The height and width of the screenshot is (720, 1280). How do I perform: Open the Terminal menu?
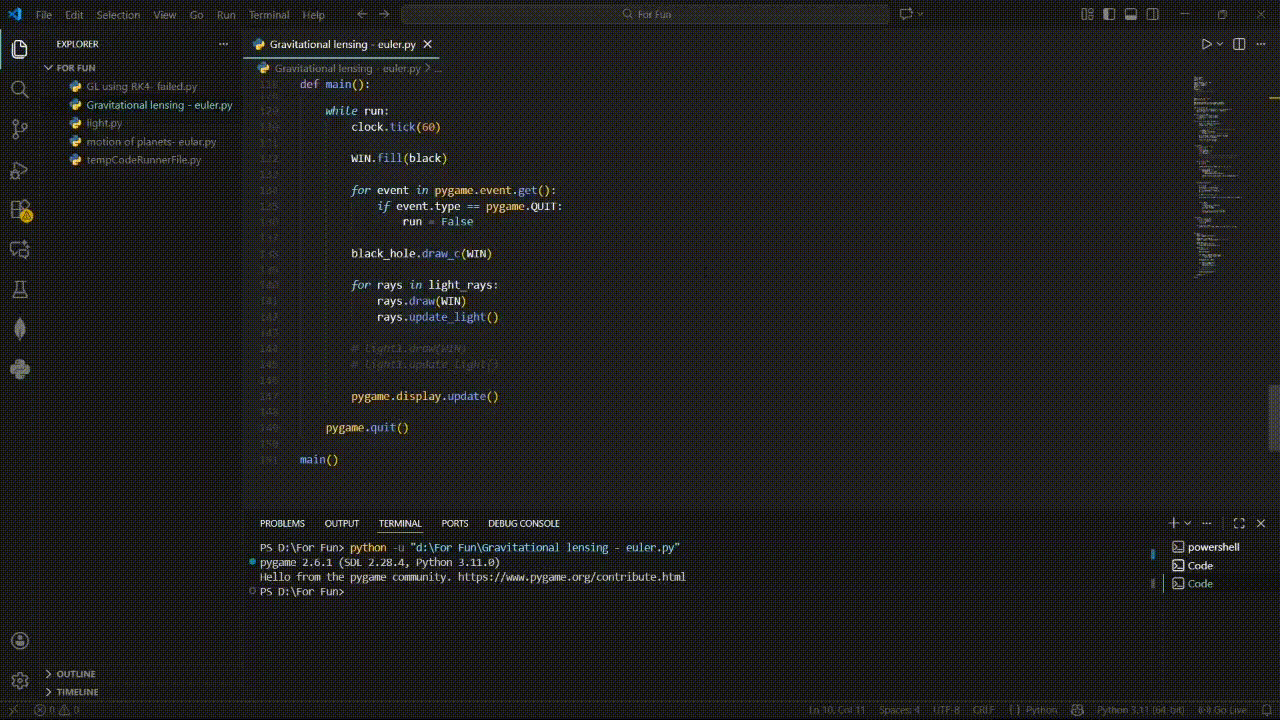click(x=268, y=15)
